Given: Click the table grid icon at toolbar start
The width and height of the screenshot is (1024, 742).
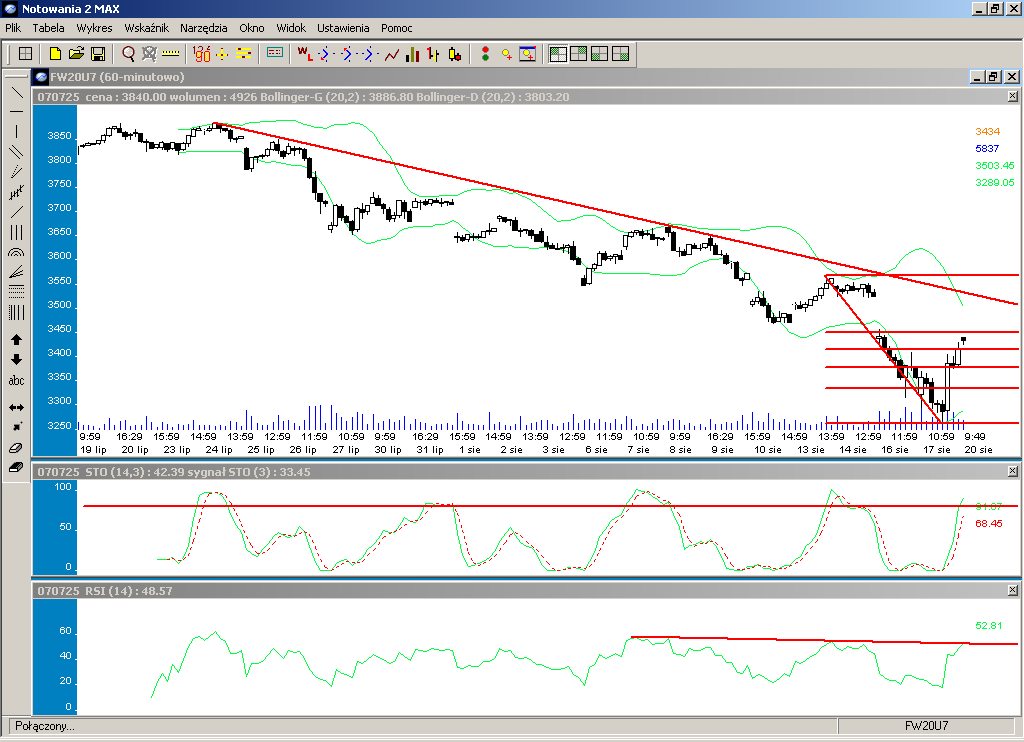Looking at the screenshot, I should pyautogui.click(x=25, y=53).
